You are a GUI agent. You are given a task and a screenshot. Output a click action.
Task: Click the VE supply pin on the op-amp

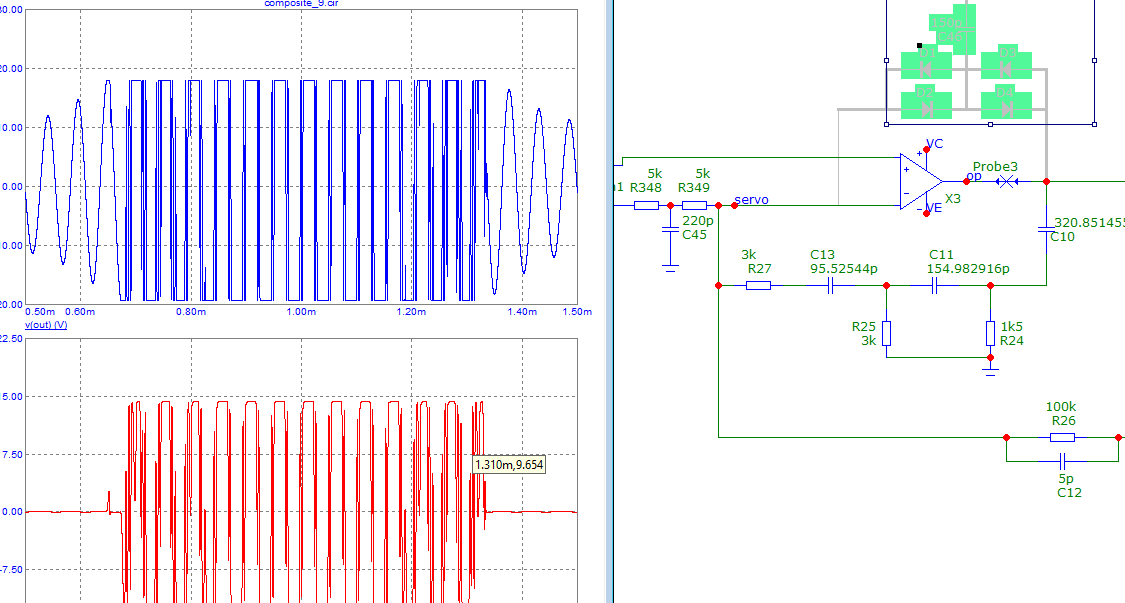pyautogui.click(x=926, y=213)
